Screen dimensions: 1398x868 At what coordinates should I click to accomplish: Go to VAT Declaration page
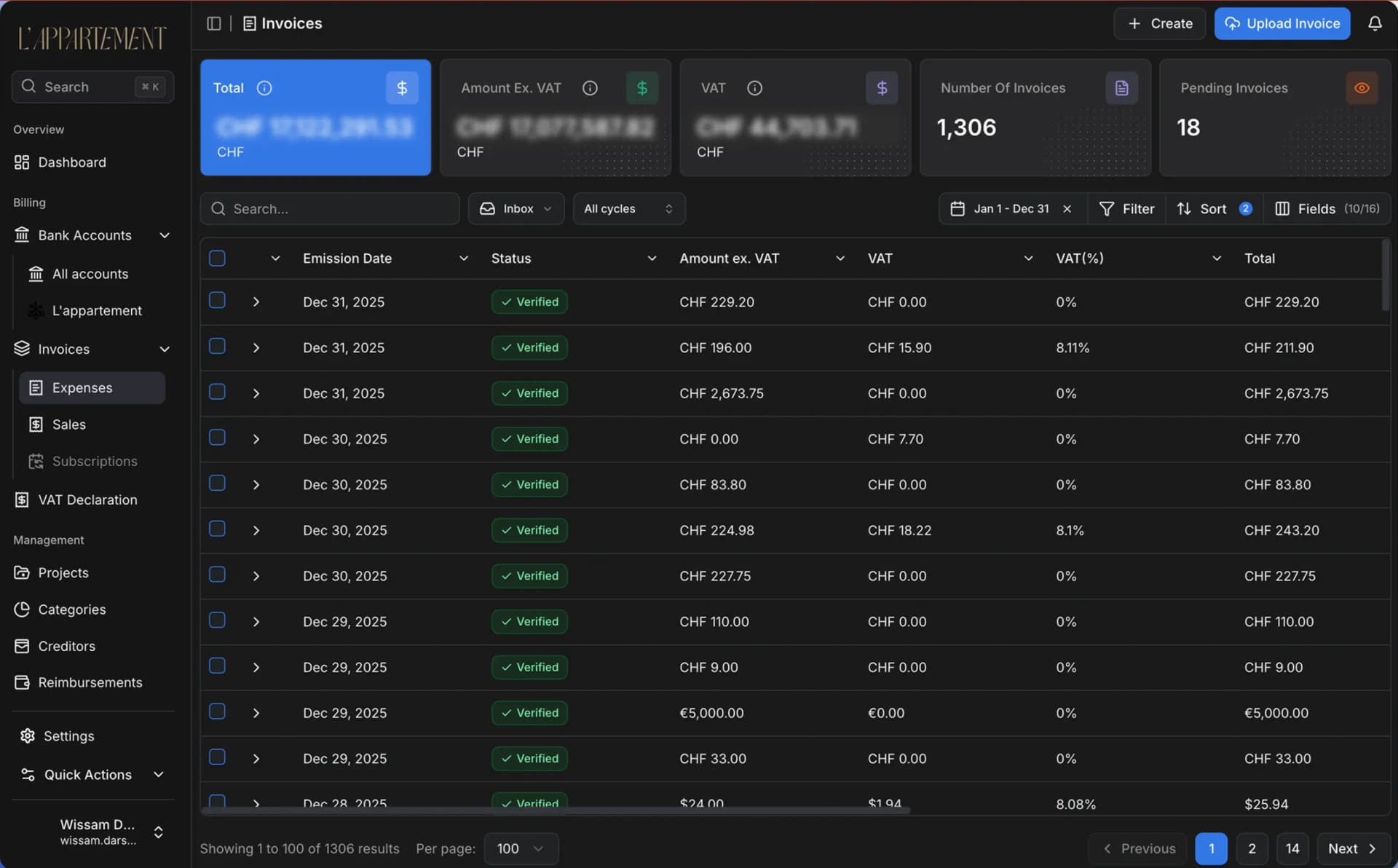pos(87,500)
